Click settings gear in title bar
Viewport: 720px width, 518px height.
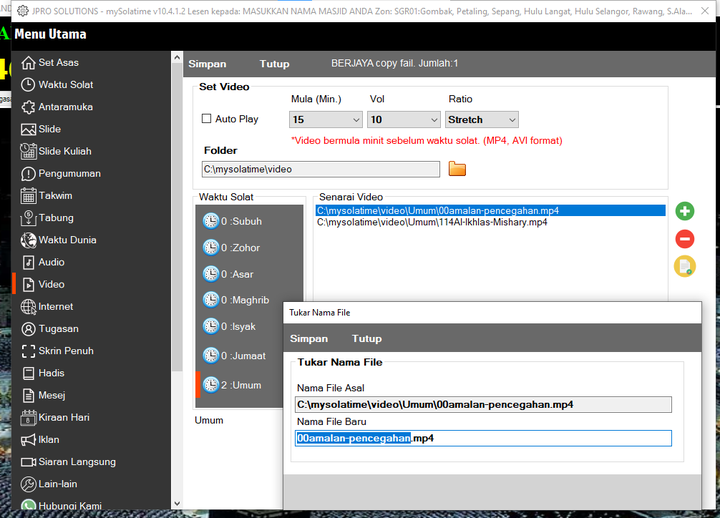[x=22, y=11]
